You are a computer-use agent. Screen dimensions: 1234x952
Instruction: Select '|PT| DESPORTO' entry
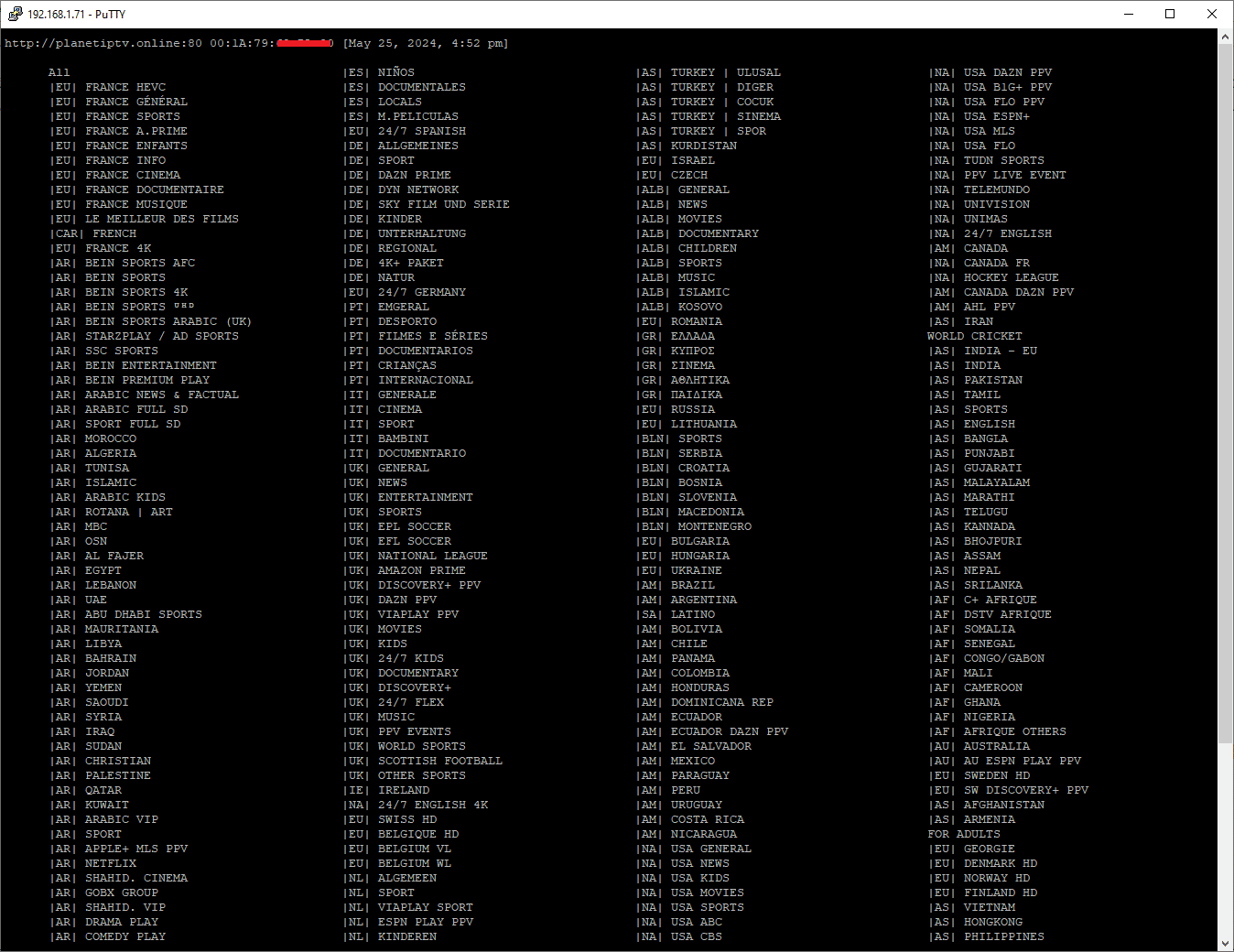coord(390,321)
